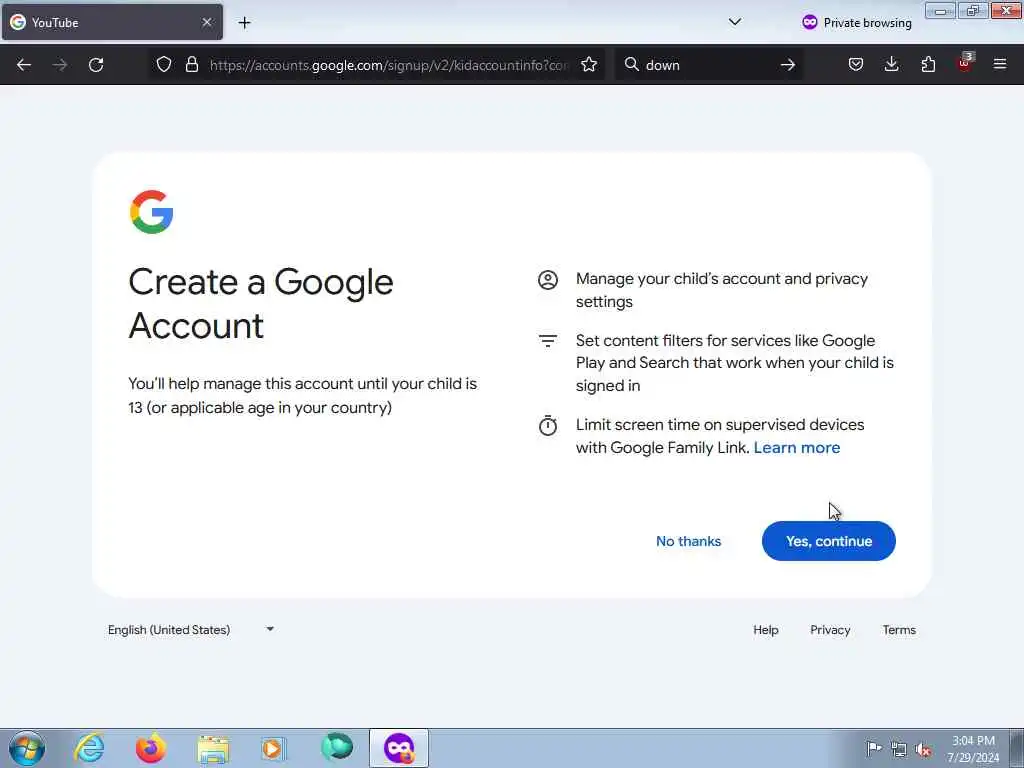The width and height of the screenshot is (1024, 768).
Task: Launch Firefox from the taskbar
Action: point(150,748)
